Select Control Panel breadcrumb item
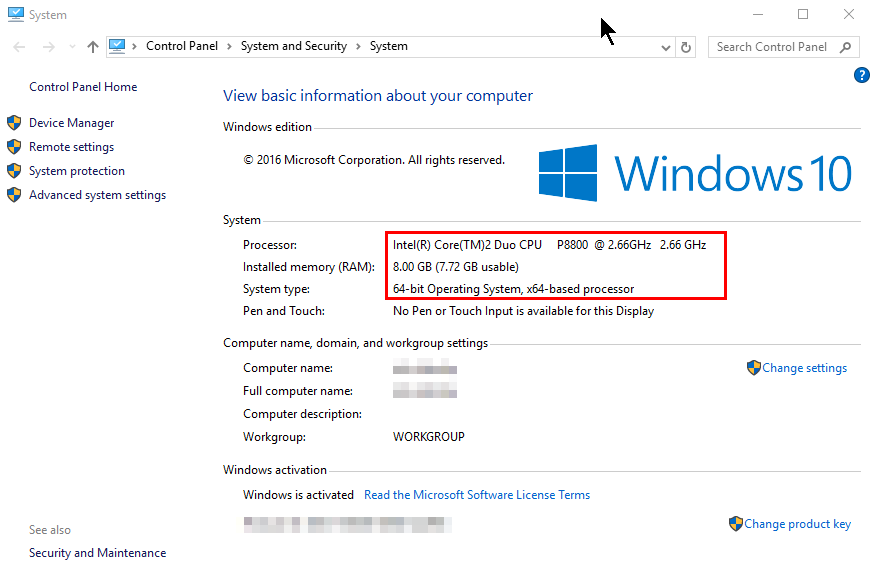This screenshot has width=872, height=580. click(x=182, y=46)
